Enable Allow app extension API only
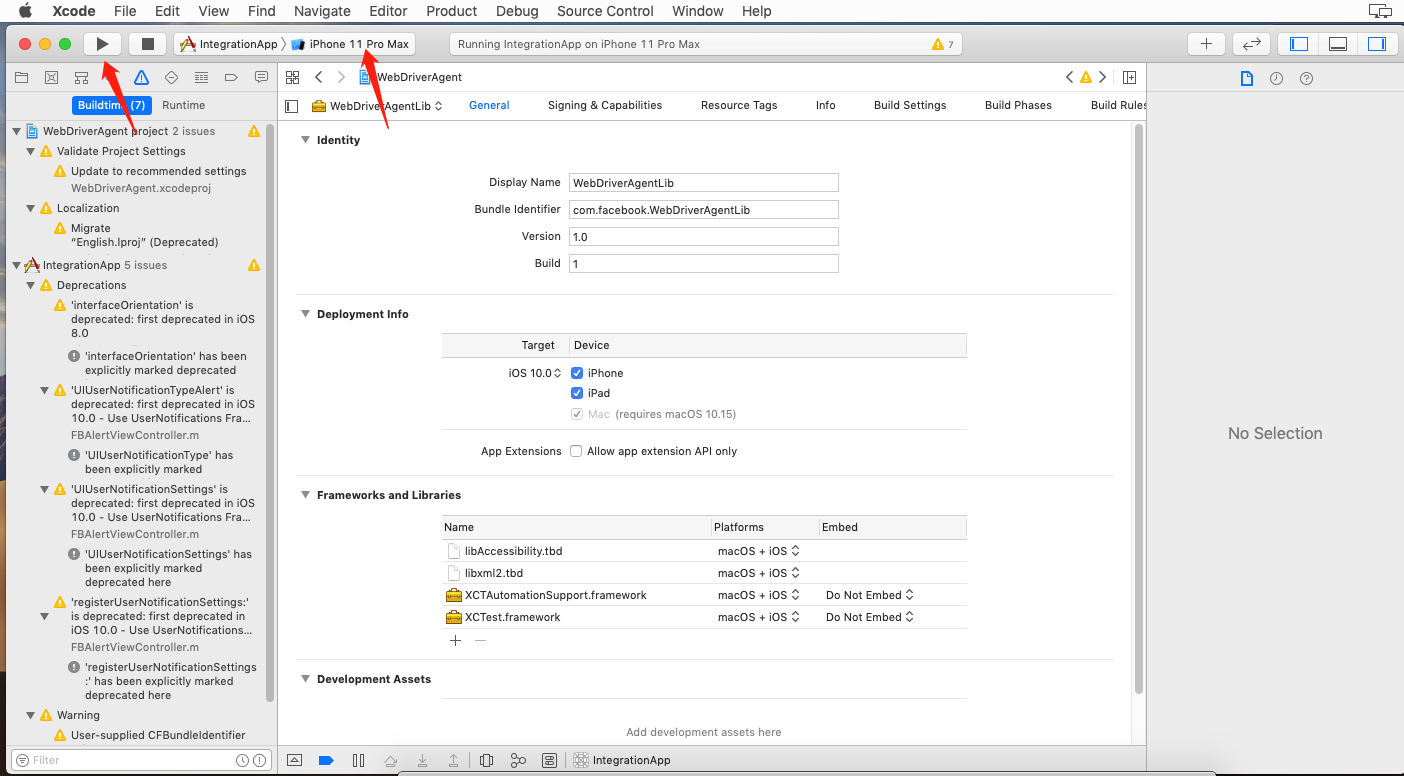This screenshot has height=776, width=1404. [576, 451]
